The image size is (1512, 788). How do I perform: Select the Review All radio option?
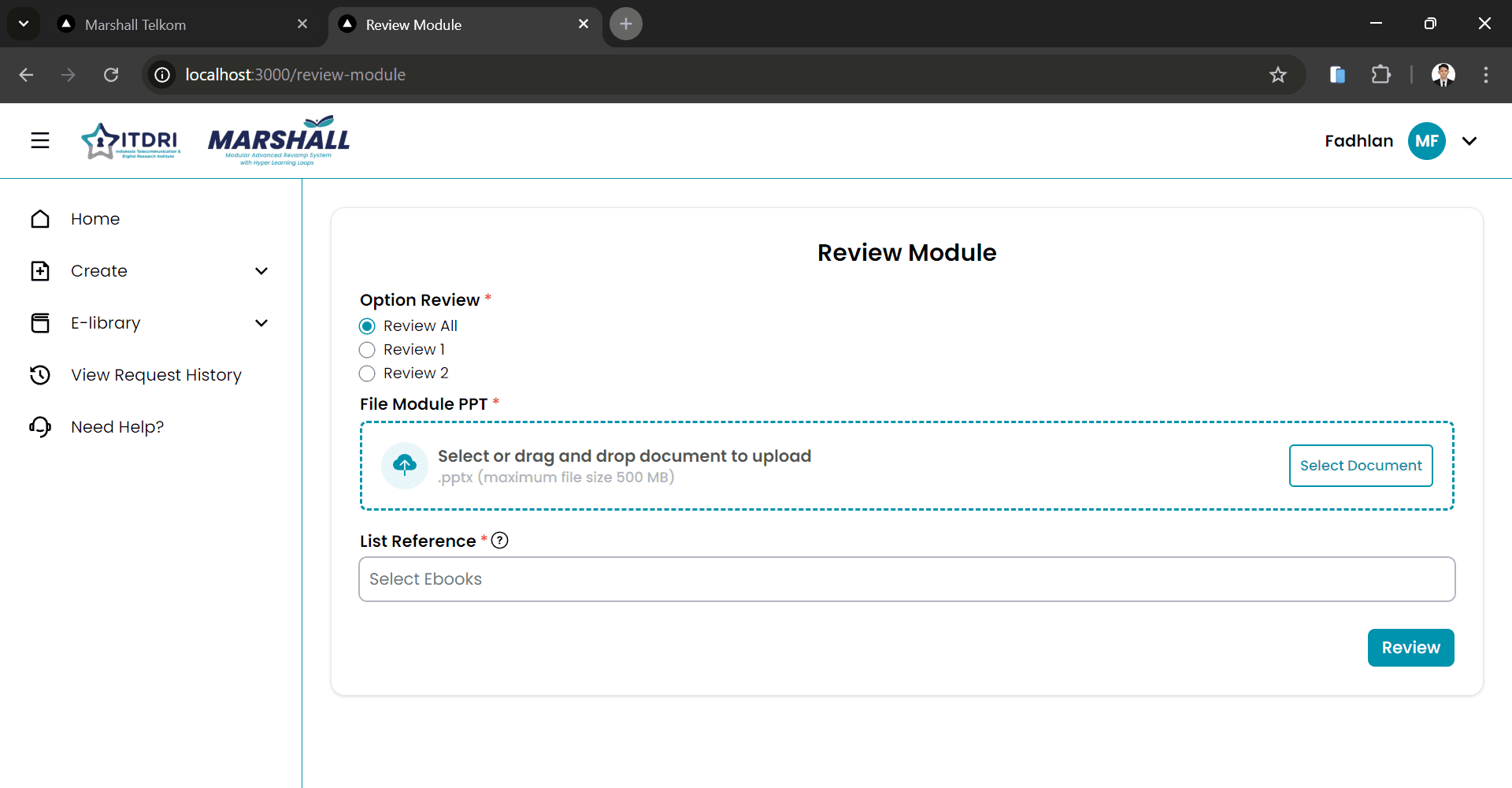(x=367, y=326)
